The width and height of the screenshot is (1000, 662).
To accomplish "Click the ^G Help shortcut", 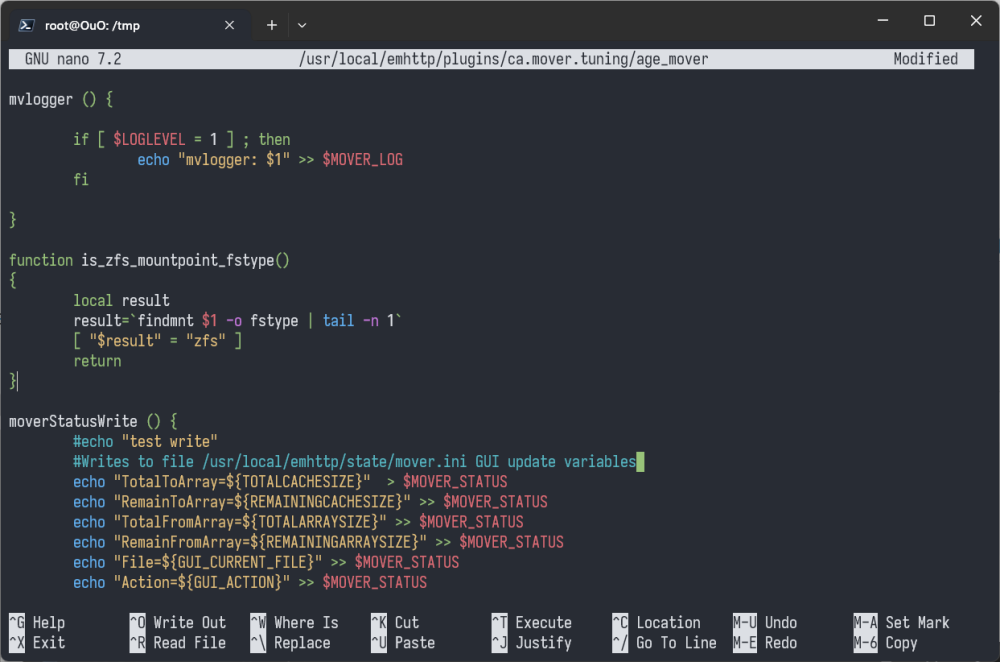I will pos(37,622).
